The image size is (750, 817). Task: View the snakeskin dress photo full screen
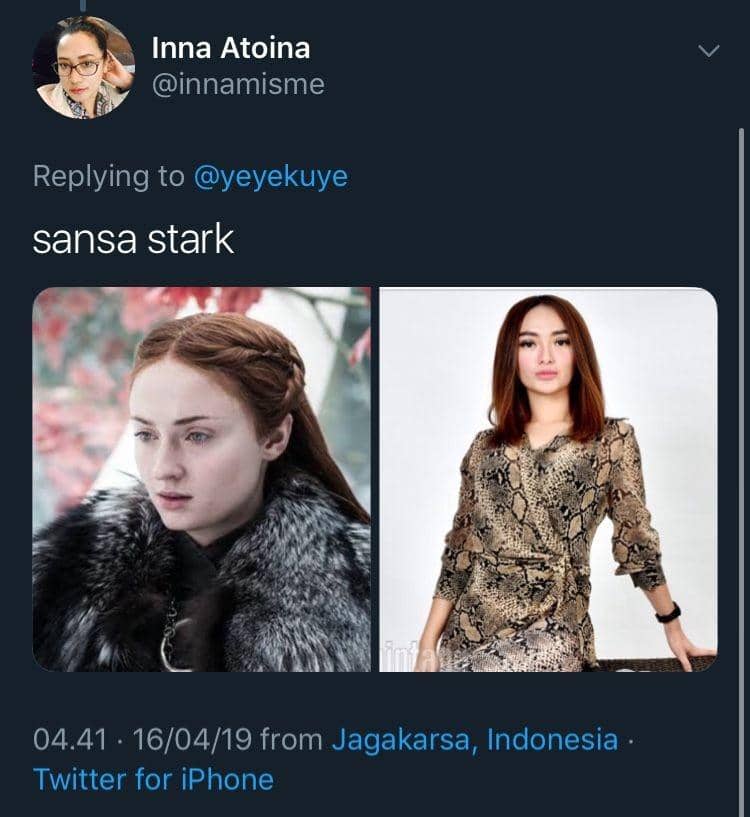[x=552, y=480]
